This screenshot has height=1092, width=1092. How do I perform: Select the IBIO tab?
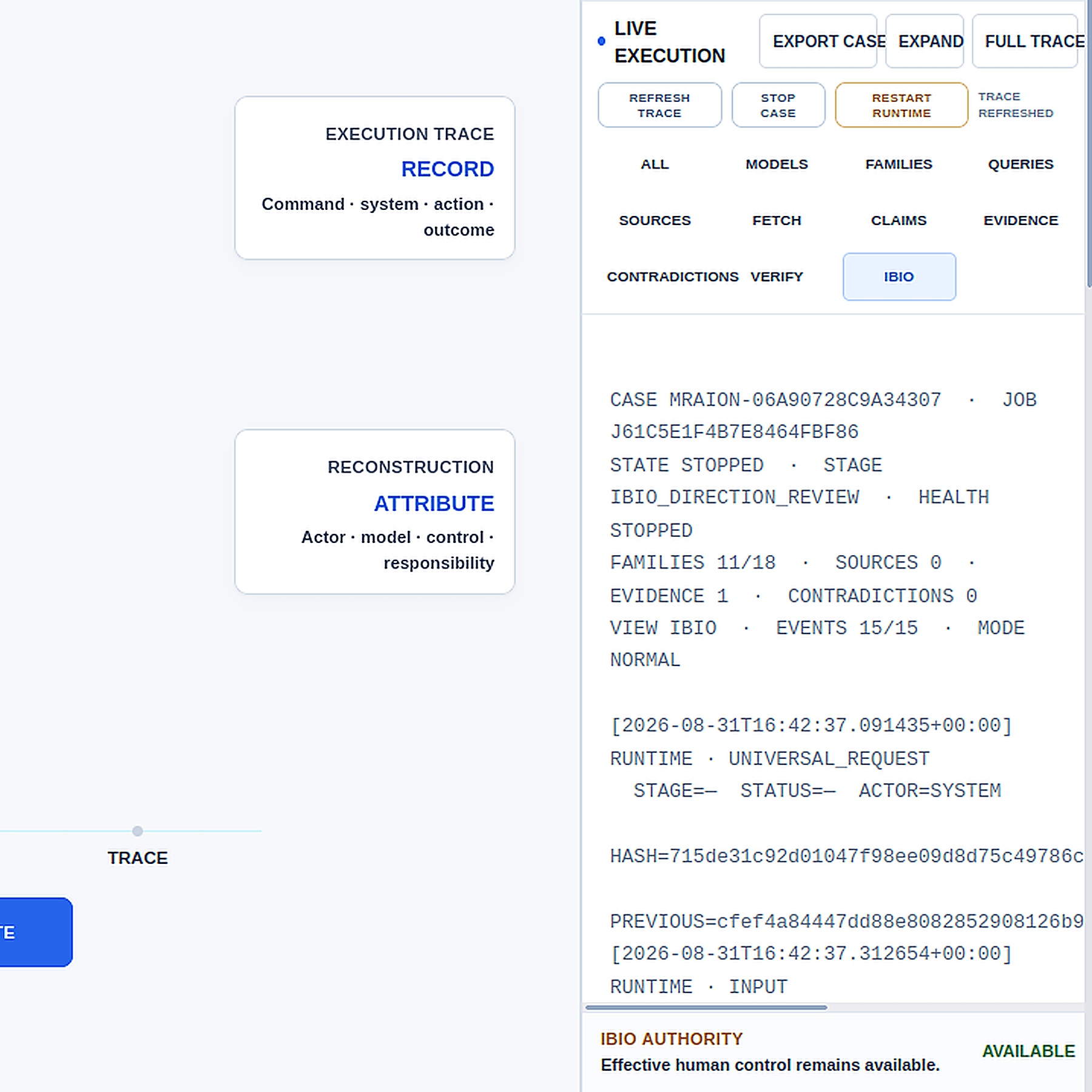pos(899,277)
